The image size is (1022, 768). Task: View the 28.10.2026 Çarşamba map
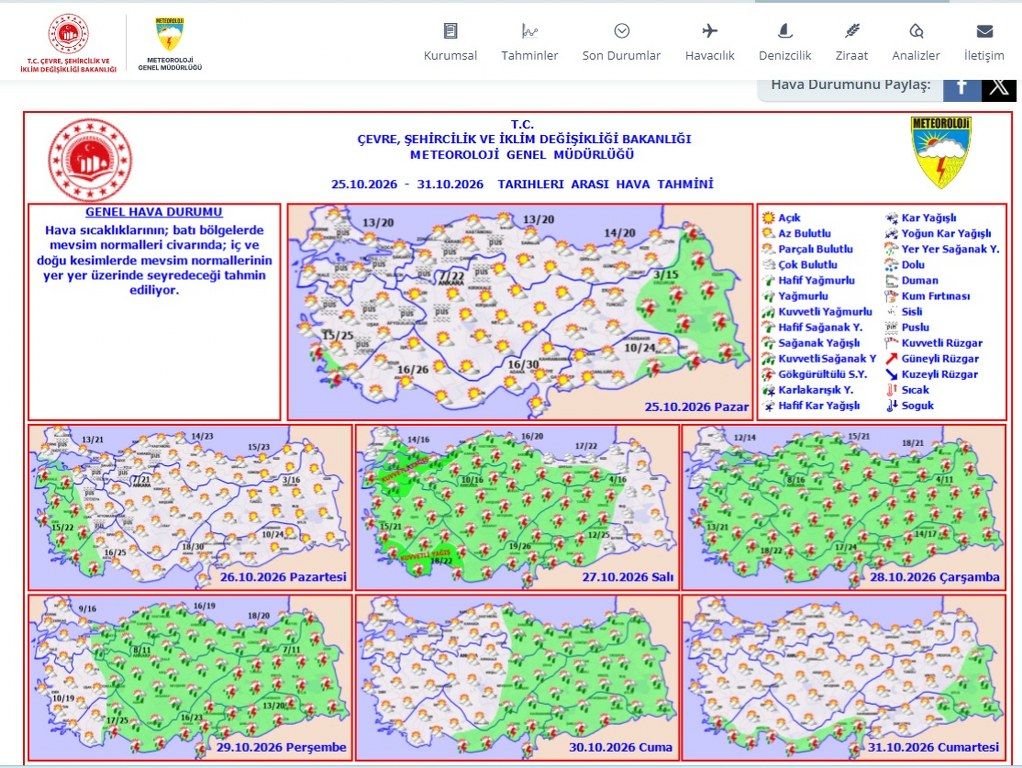coord(844,507)
